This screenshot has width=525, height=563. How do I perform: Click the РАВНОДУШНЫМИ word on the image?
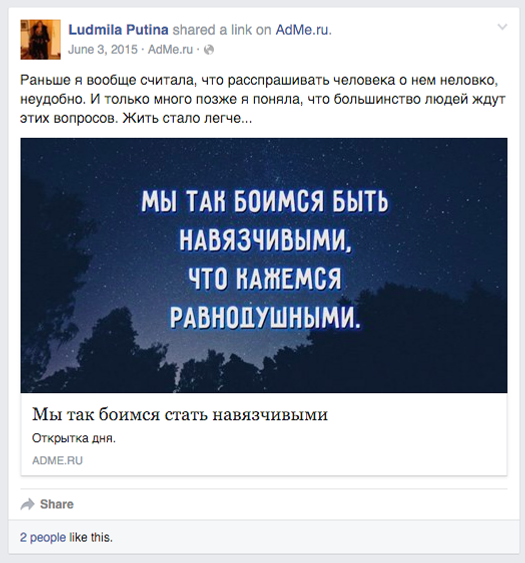coord(265,318)
